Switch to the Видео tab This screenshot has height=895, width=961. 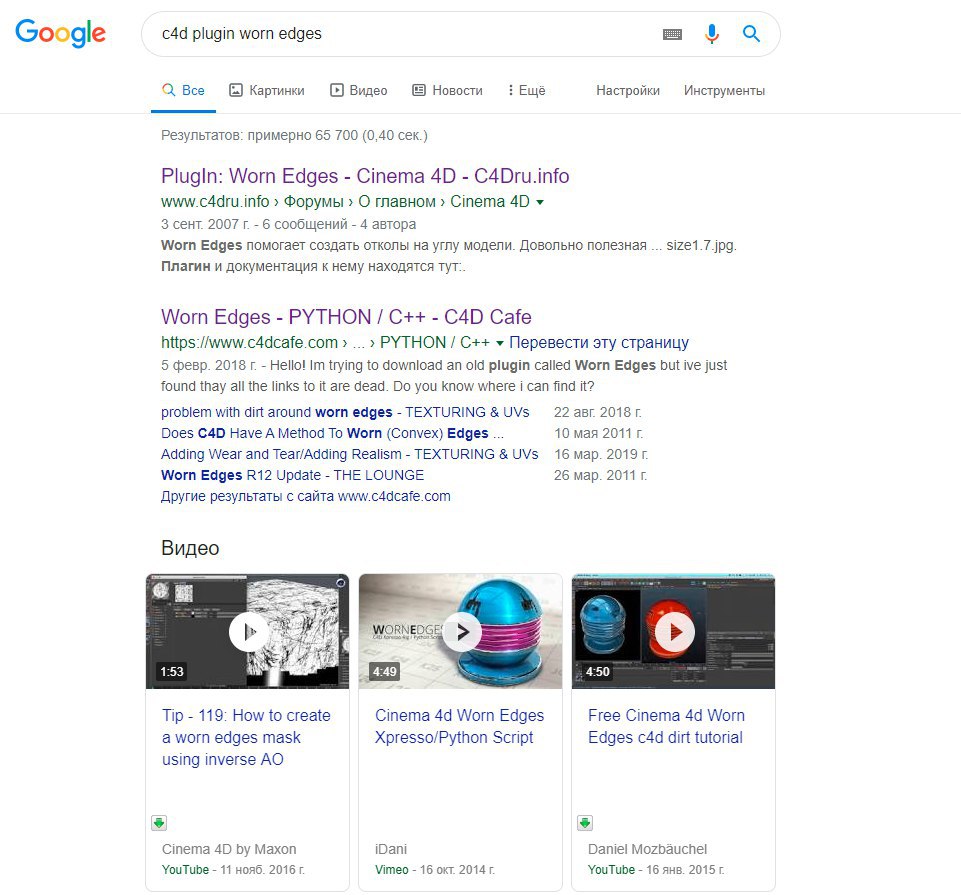[x=359, y=91]
